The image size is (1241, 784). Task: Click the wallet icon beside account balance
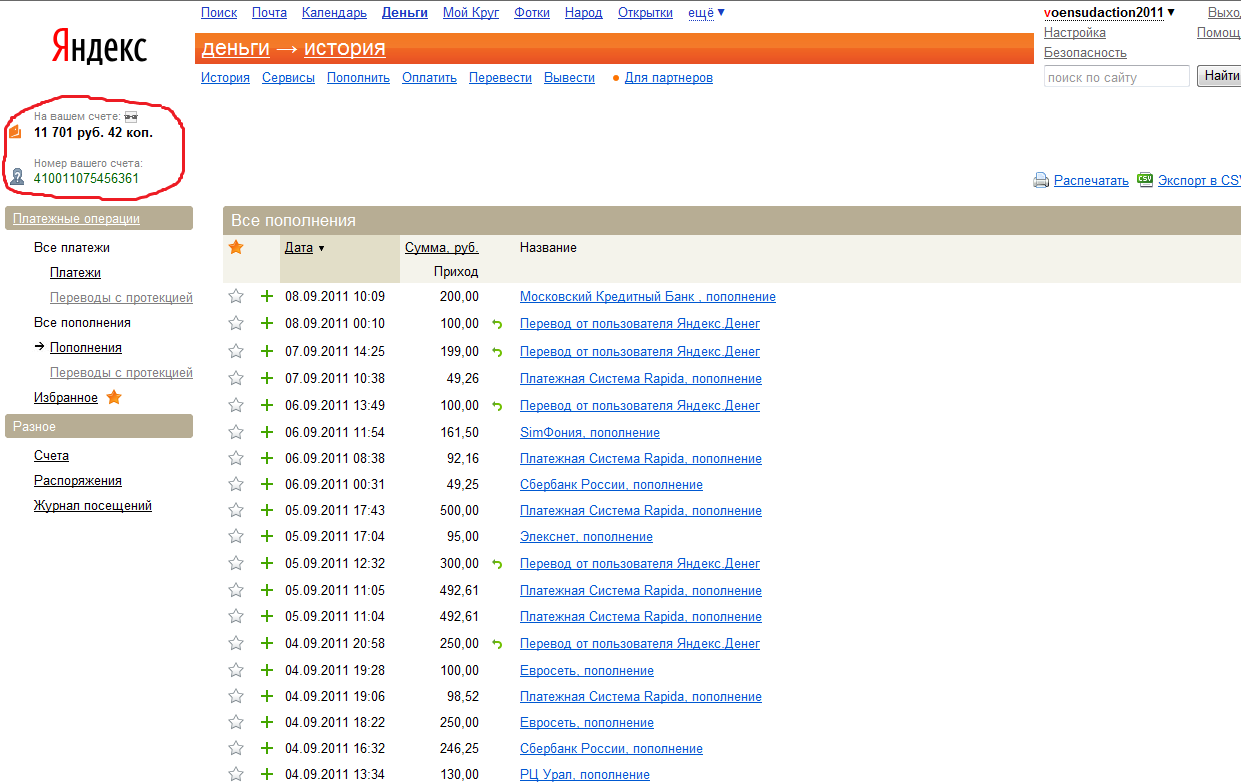[16, 131]
